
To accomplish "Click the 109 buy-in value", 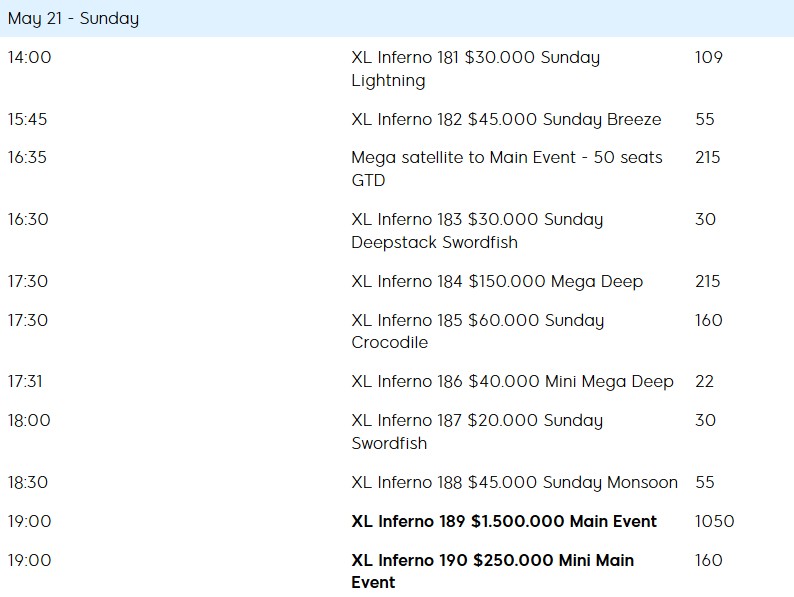I will point(708,57).
